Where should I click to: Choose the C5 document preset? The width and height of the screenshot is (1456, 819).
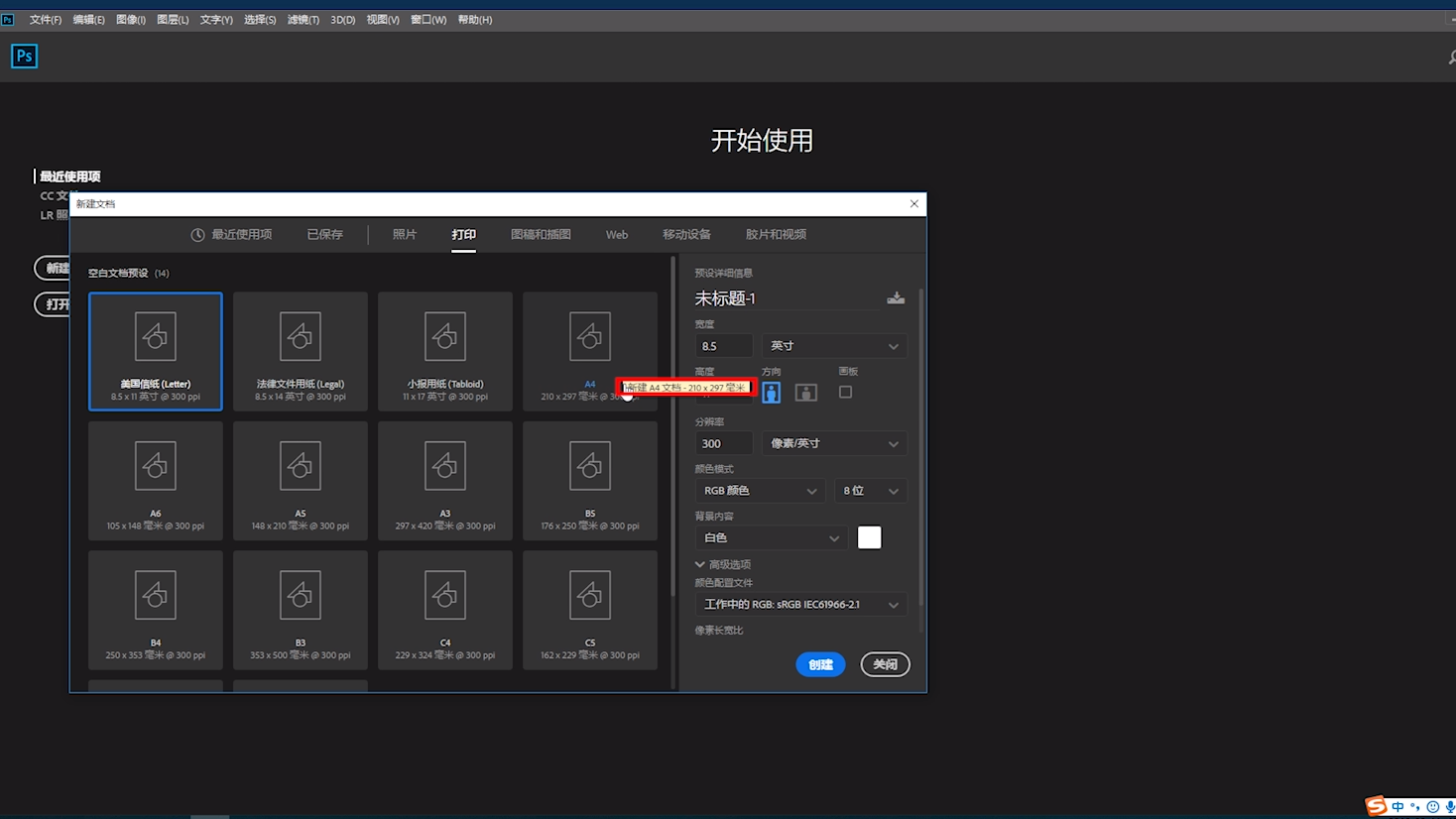[x=590, y=610]
